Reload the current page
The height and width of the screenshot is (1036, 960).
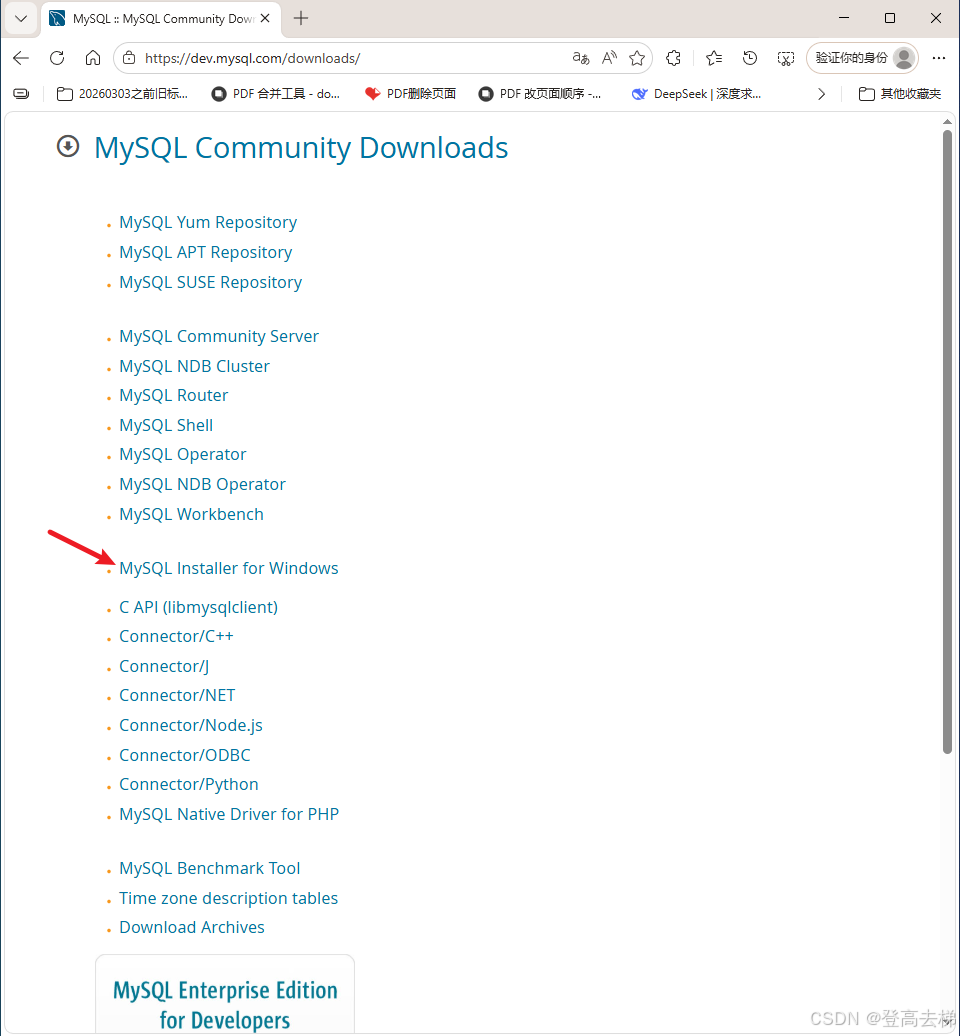57,58
